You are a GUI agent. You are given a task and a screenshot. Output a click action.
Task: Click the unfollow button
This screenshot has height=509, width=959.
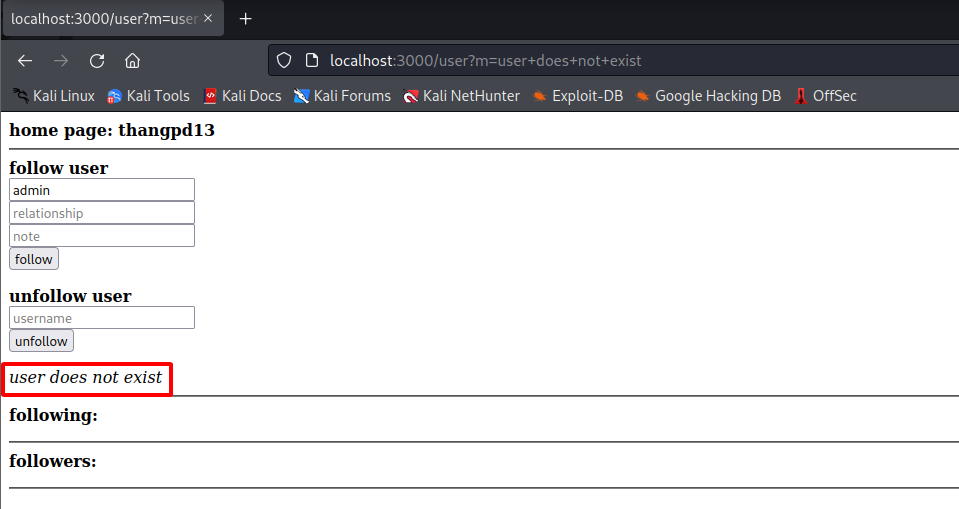click(41, 341)
